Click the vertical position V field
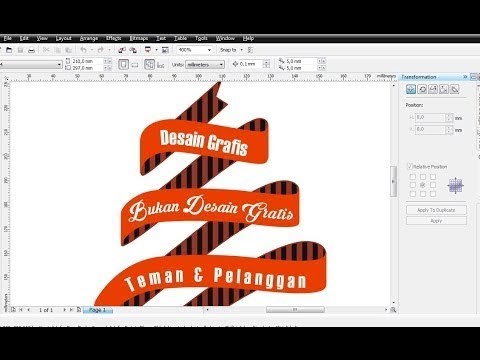 tap(431, 129)
